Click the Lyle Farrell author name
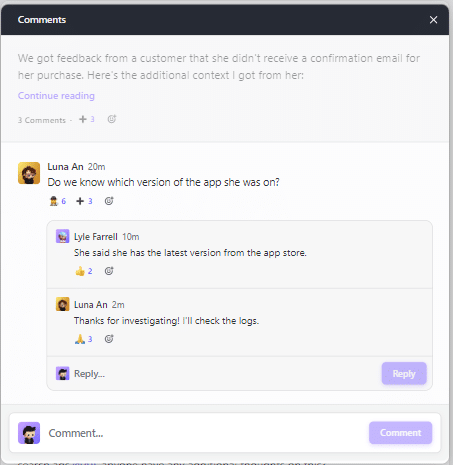 click(x=96, y=237)
